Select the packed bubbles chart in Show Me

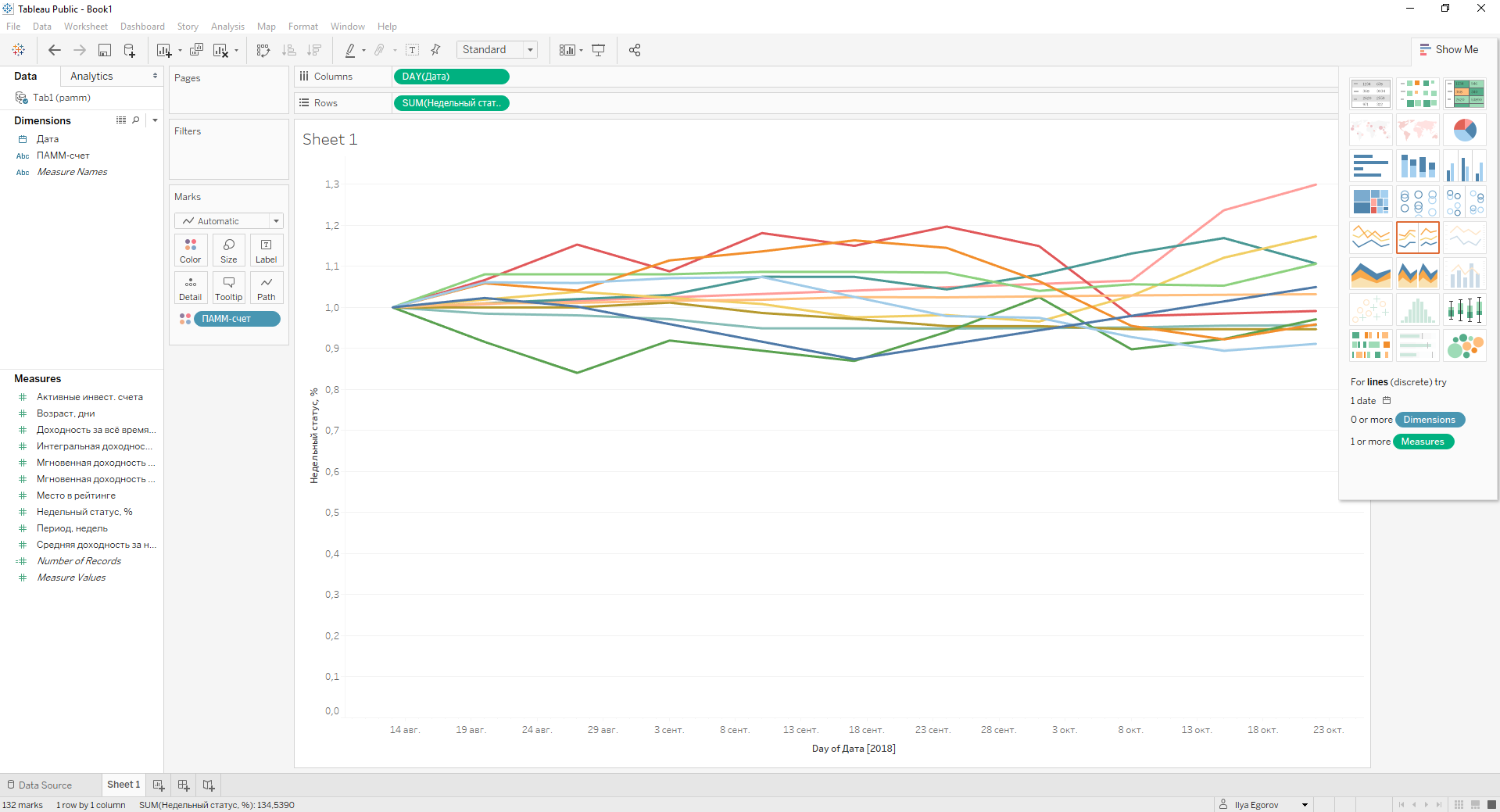tap(1465, 345)
